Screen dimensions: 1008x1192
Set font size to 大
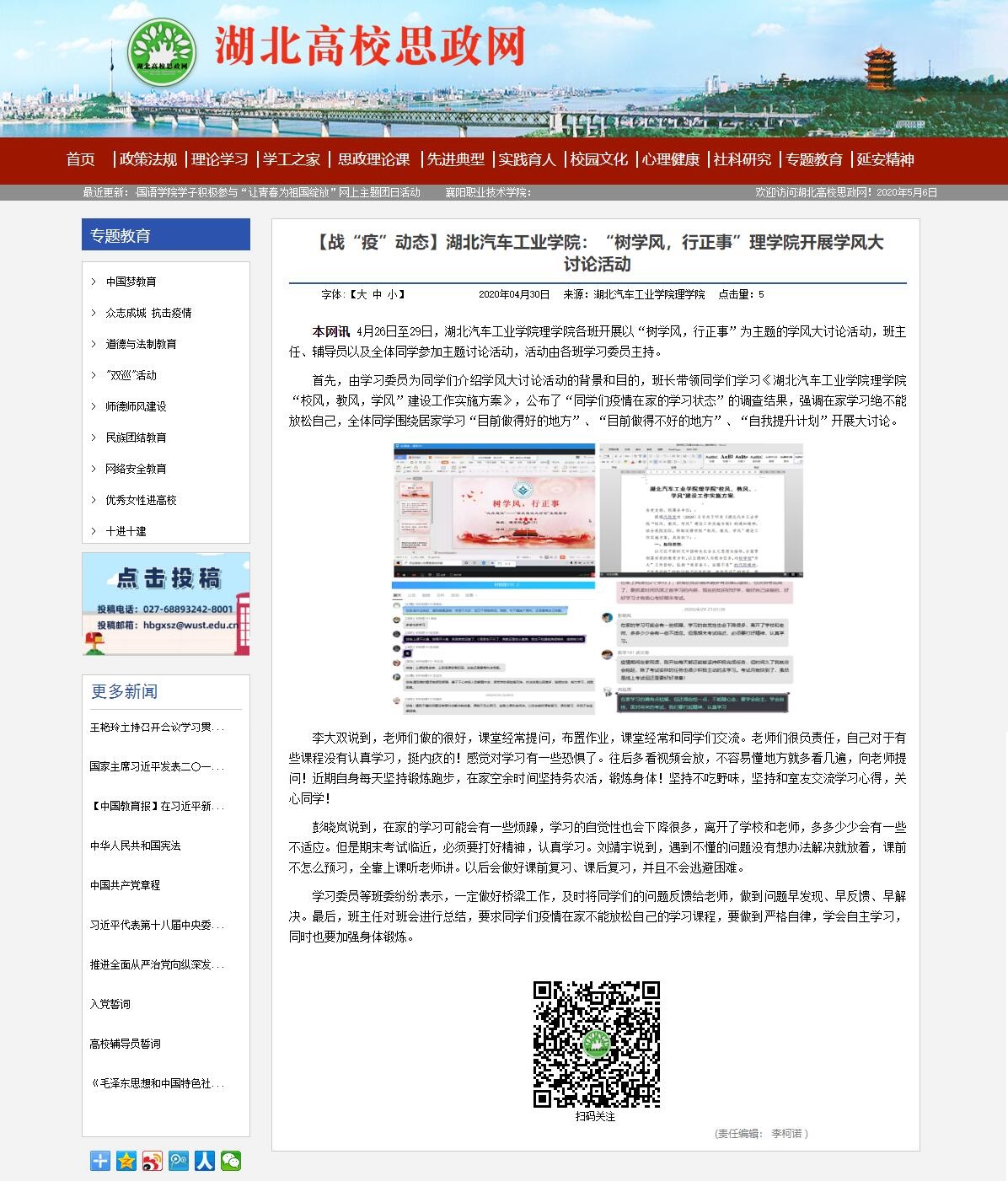(x=361, y=294)
